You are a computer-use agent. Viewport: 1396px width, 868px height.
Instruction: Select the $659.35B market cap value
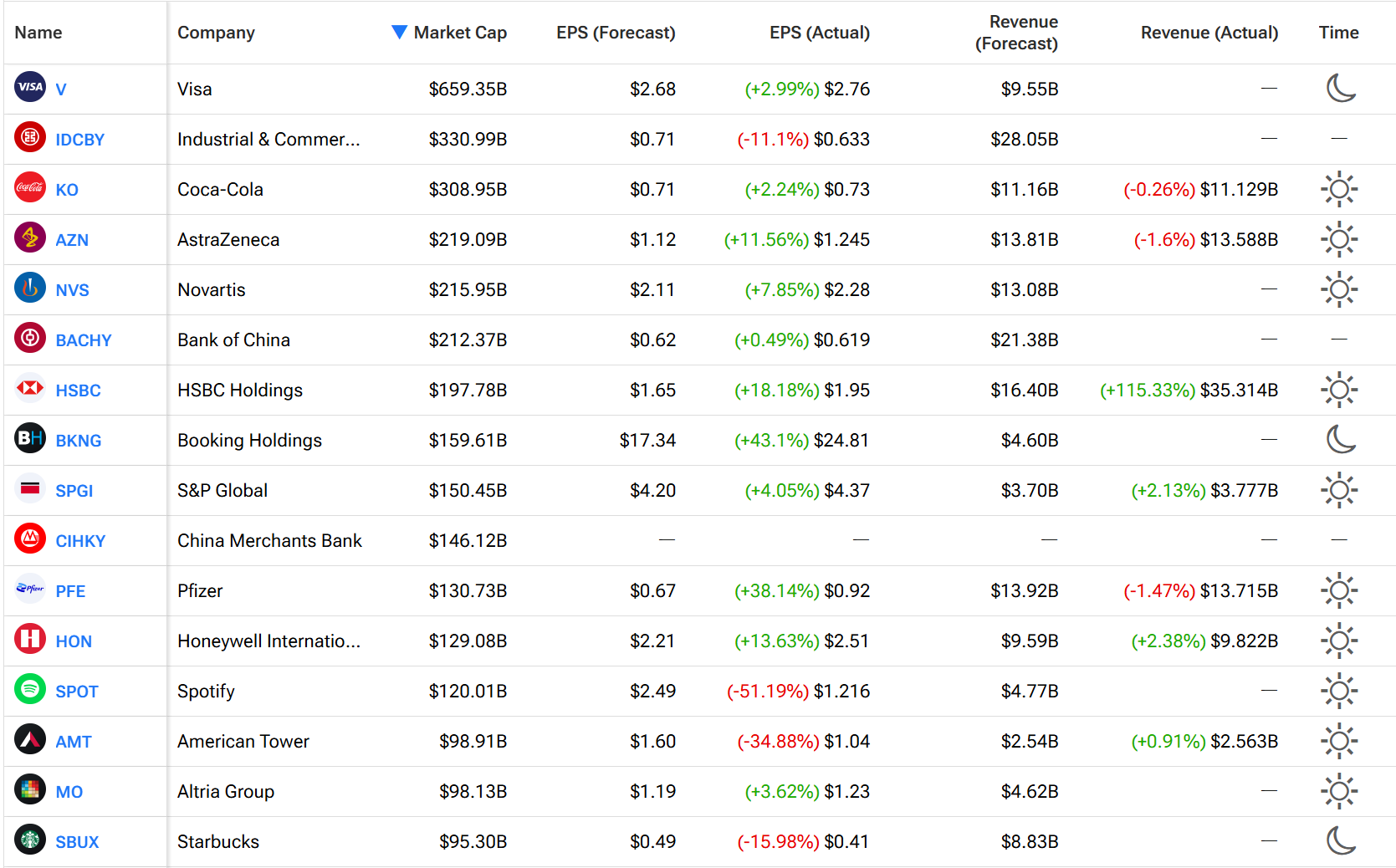tap(468, 89)
